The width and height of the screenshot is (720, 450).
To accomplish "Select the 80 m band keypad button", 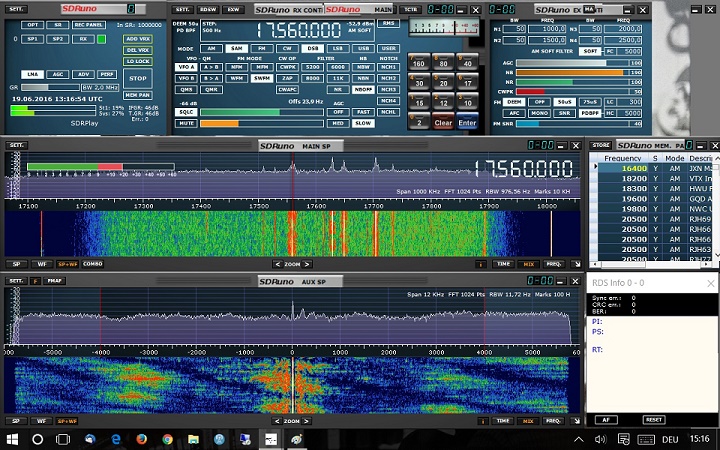I will tap(443, 62).
